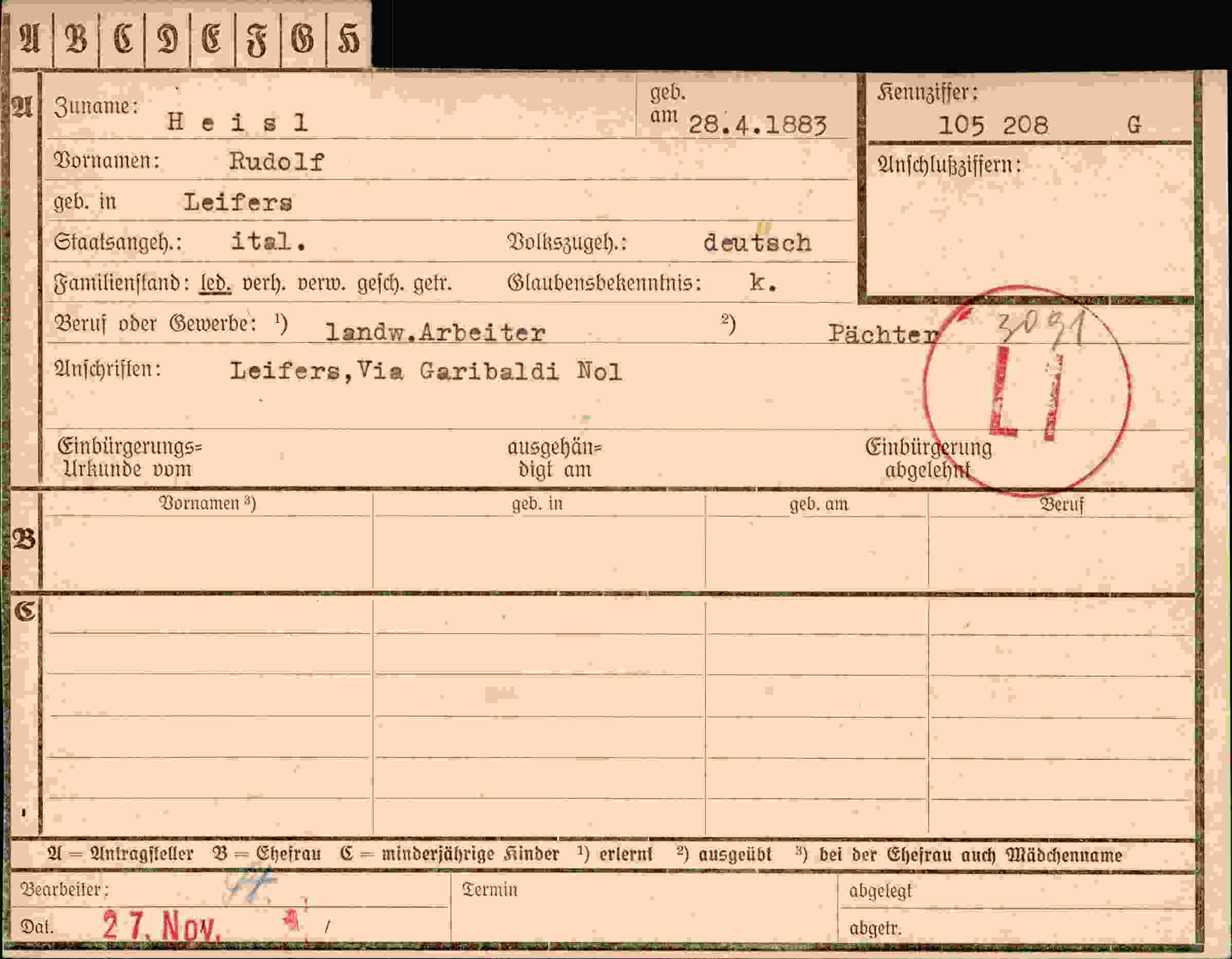The height and width of the screenshot is (959, 1232).
Task: Click the underlined marital status 'led.'
Action: pyautogui.click(x=215, y=283)
